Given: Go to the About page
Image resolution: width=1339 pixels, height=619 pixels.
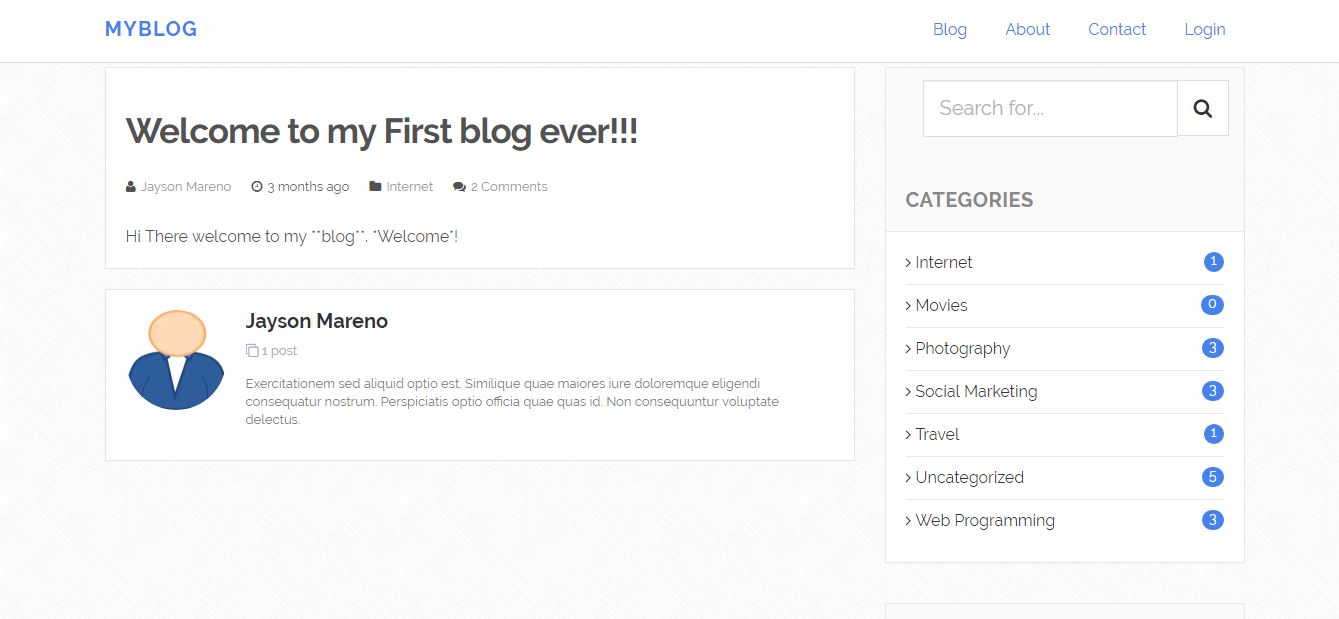Looking at the screenshot, I should point(1027,30).
